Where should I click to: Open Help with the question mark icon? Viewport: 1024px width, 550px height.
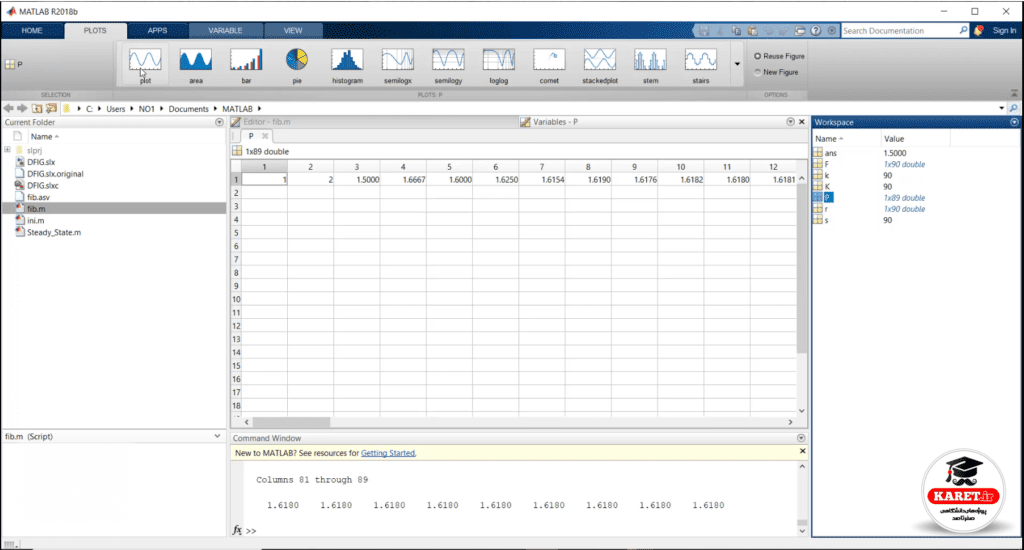tap(816, 31)
